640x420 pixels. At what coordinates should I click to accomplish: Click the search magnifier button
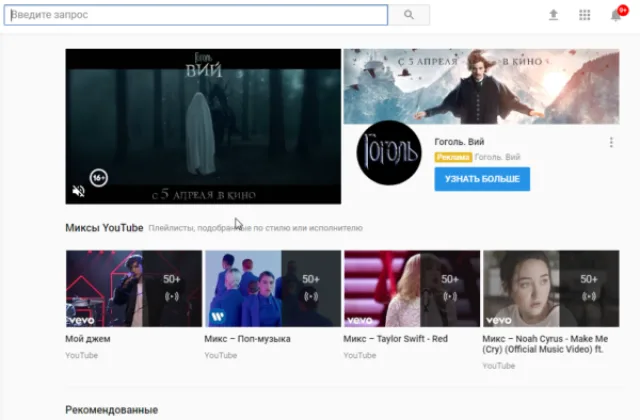pos(409,15)
